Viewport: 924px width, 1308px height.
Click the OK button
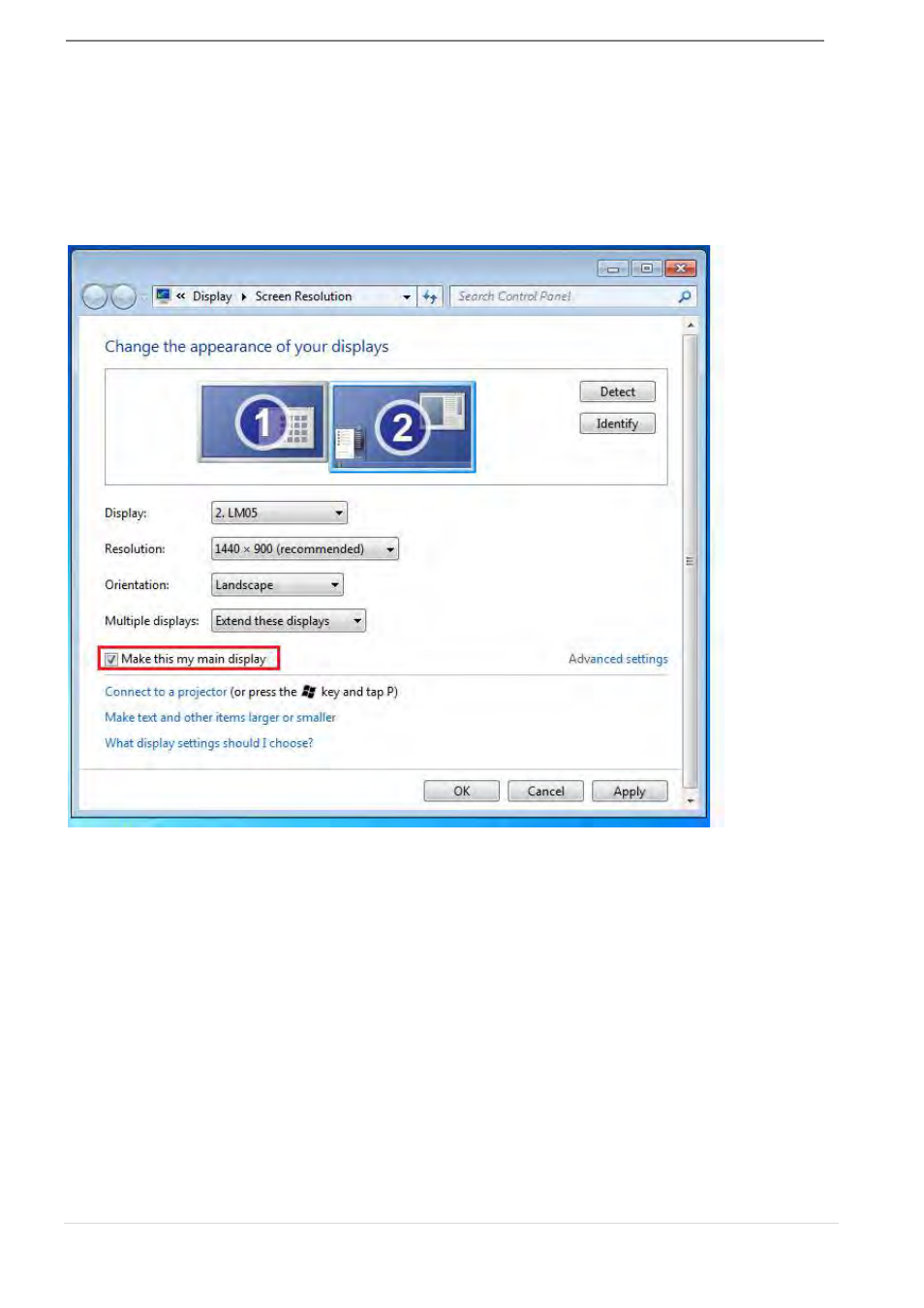(462, 792)
